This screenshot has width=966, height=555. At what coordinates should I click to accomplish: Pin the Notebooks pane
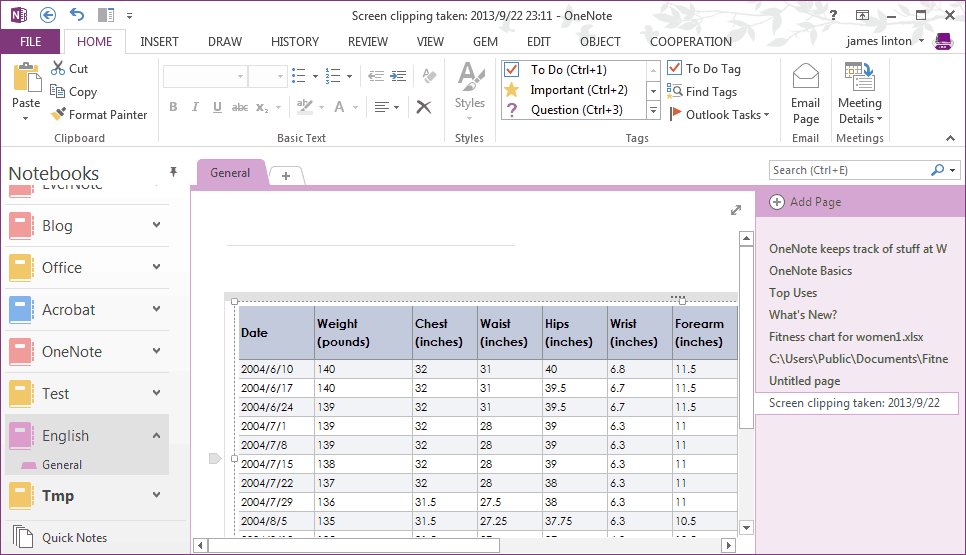coord(173,172)
